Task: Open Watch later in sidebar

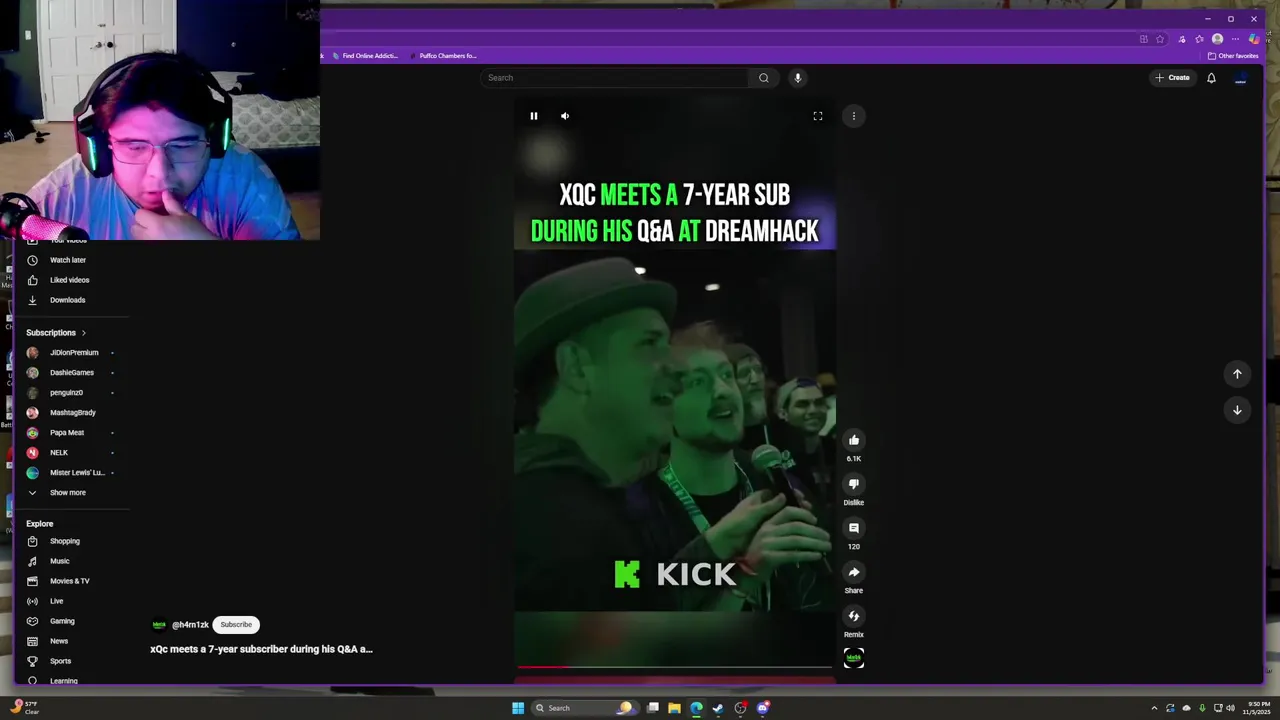Action: click(68, 260)
